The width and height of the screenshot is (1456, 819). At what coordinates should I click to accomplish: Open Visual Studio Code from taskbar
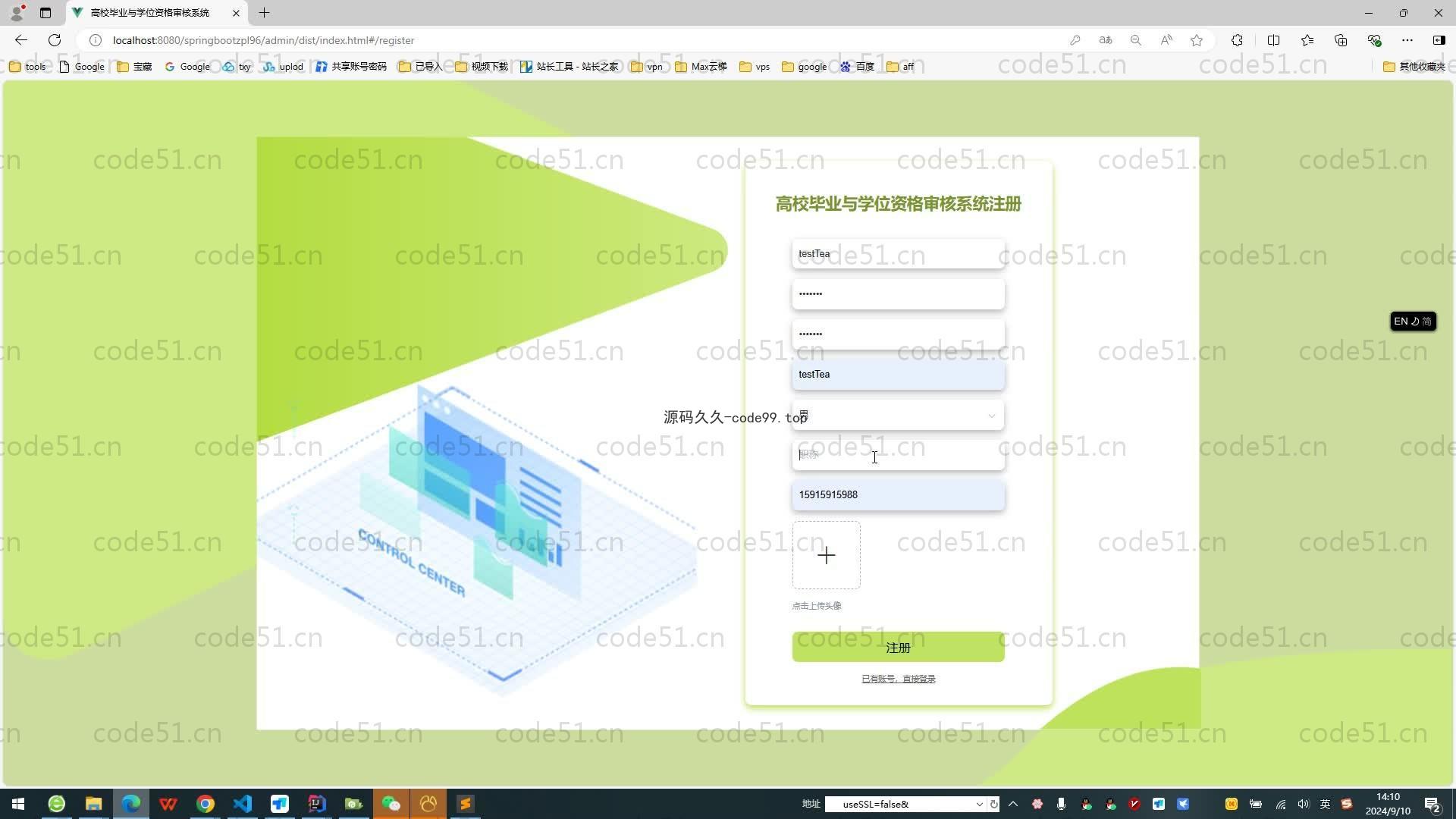pos(242,804)
